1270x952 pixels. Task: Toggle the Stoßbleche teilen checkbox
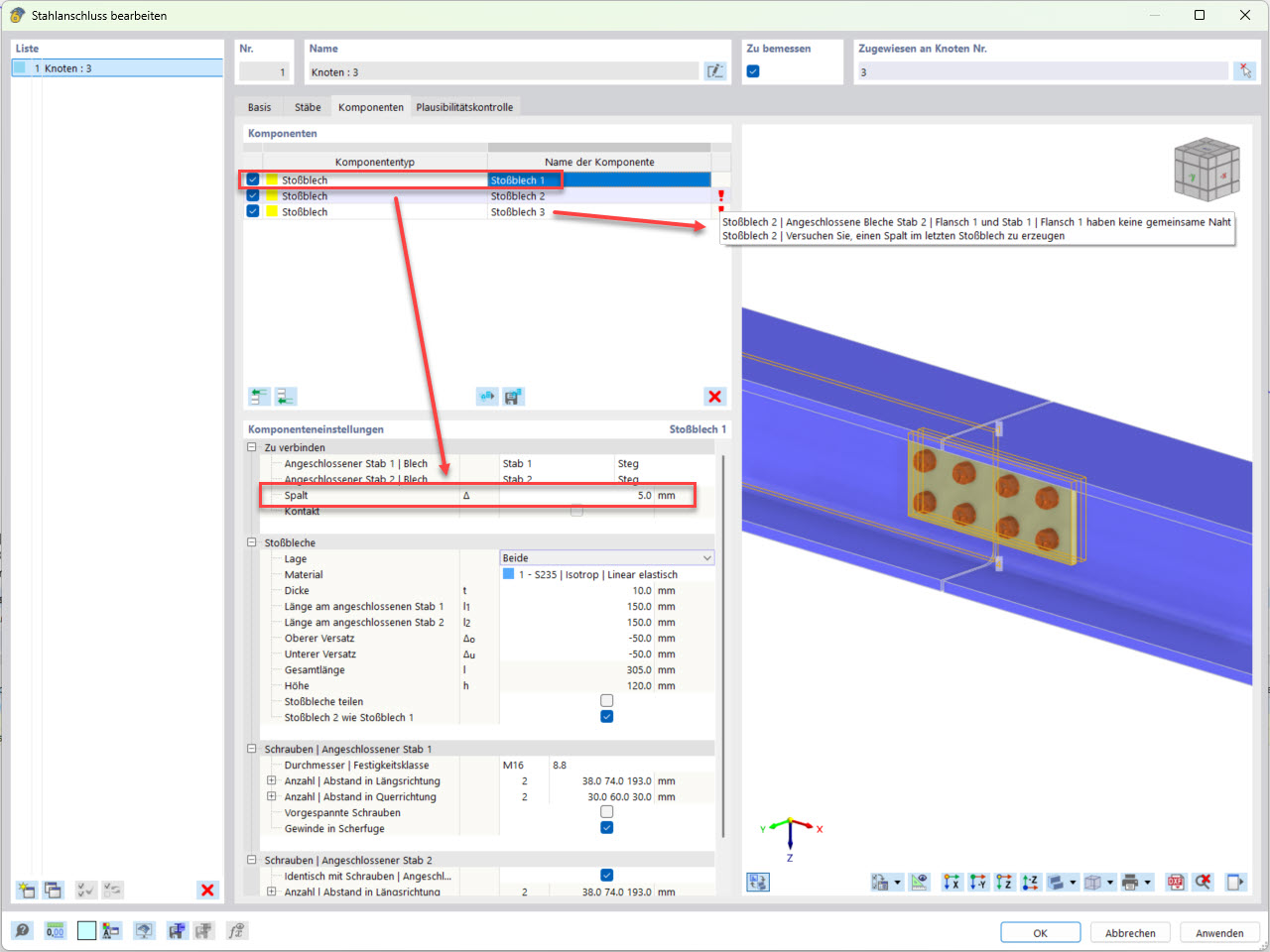(606, 700)
